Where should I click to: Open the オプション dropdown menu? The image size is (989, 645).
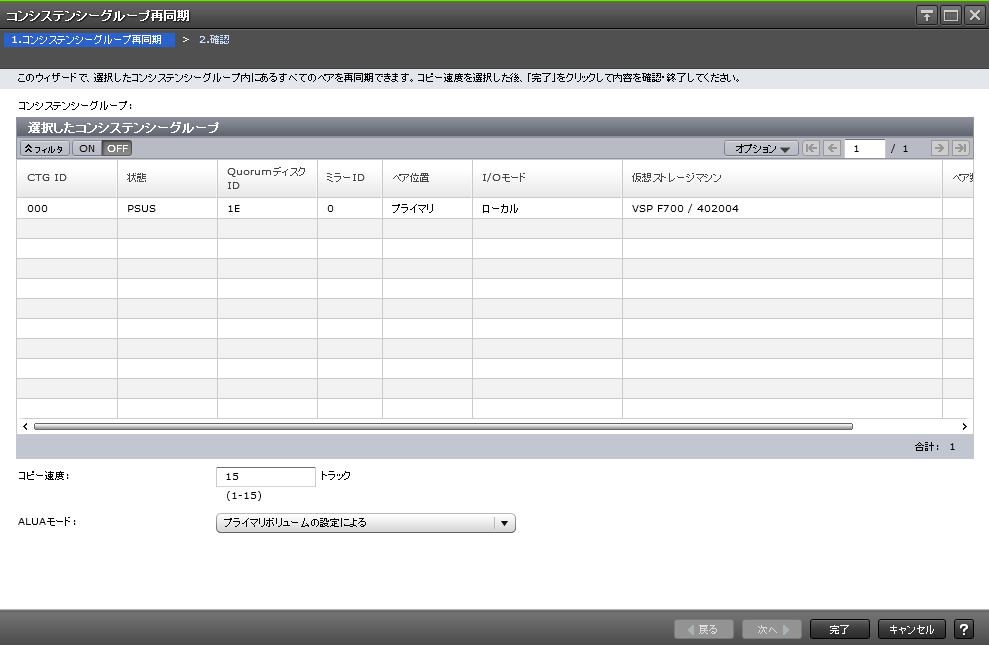click(x=761, y=148)
